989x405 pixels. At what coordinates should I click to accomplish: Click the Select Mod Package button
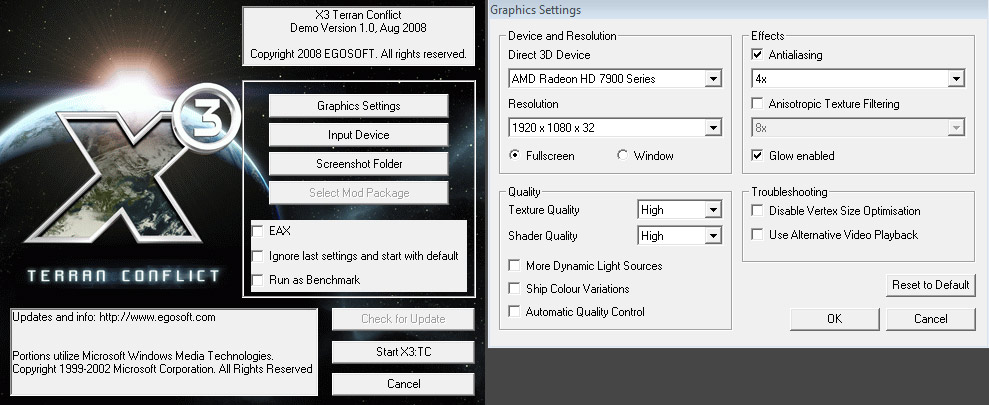click(x=358, y=193)
